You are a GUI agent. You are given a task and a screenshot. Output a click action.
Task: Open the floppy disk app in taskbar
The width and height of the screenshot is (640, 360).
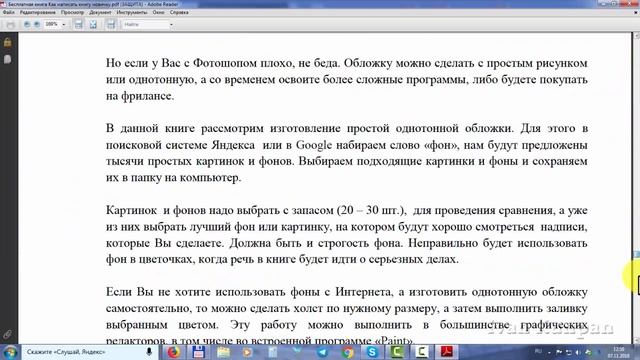pos(198,352)
